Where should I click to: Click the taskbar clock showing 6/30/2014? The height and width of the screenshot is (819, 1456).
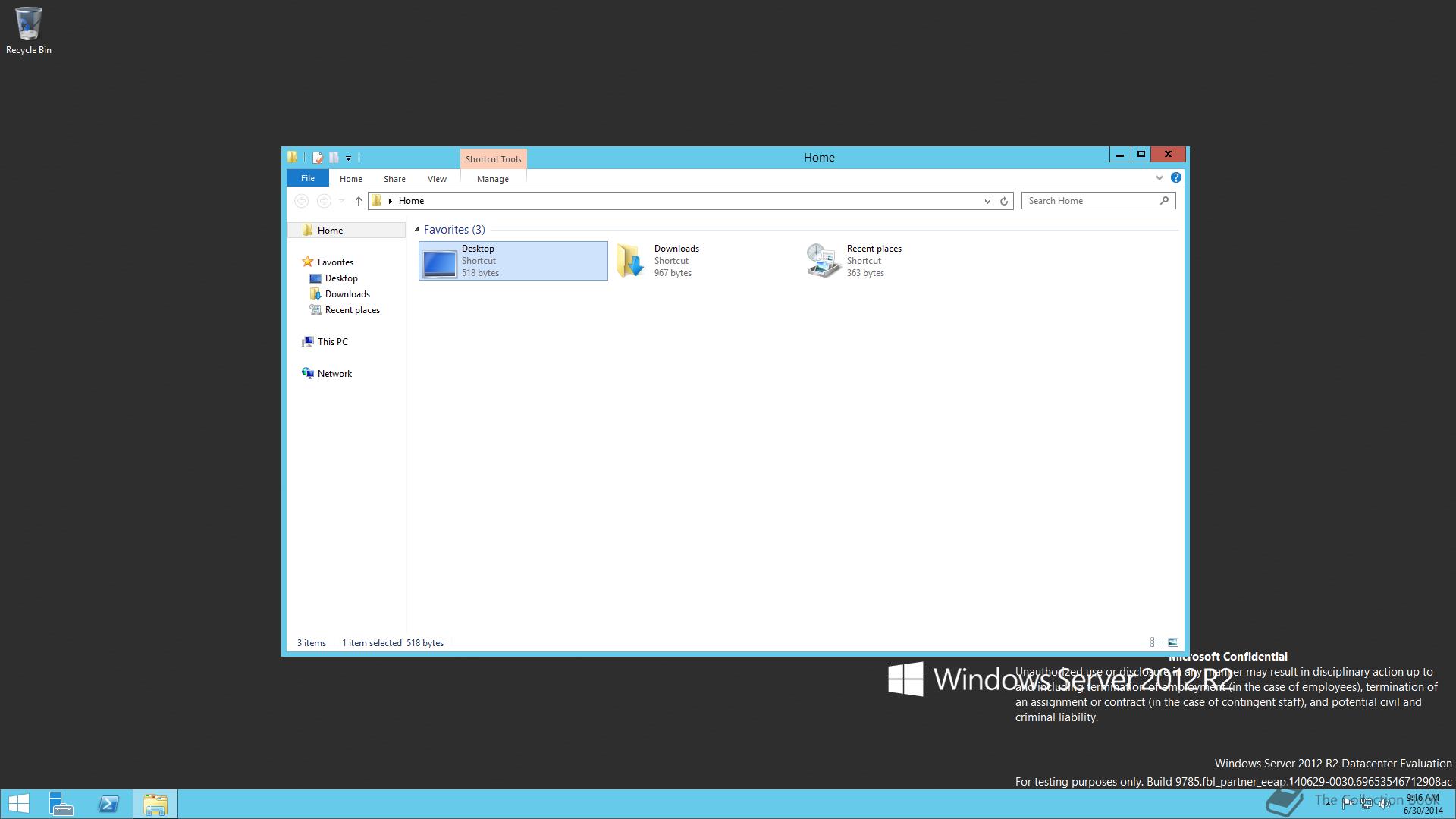pos(1423,804)
